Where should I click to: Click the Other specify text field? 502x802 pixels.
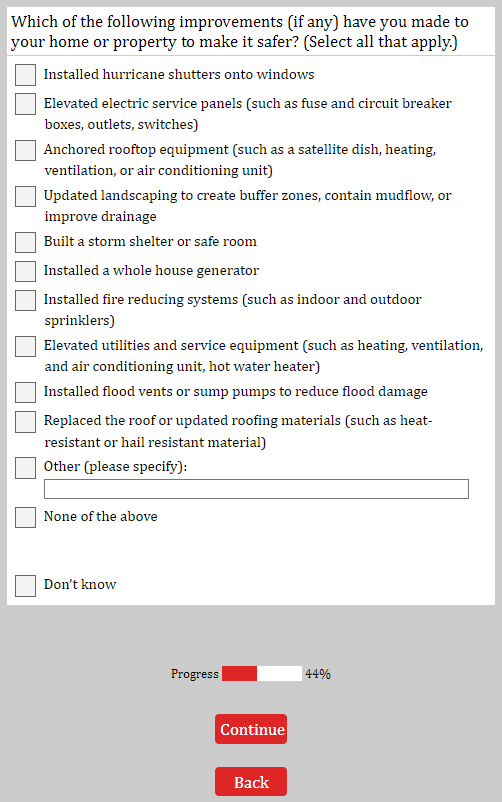tap(256, 489)
